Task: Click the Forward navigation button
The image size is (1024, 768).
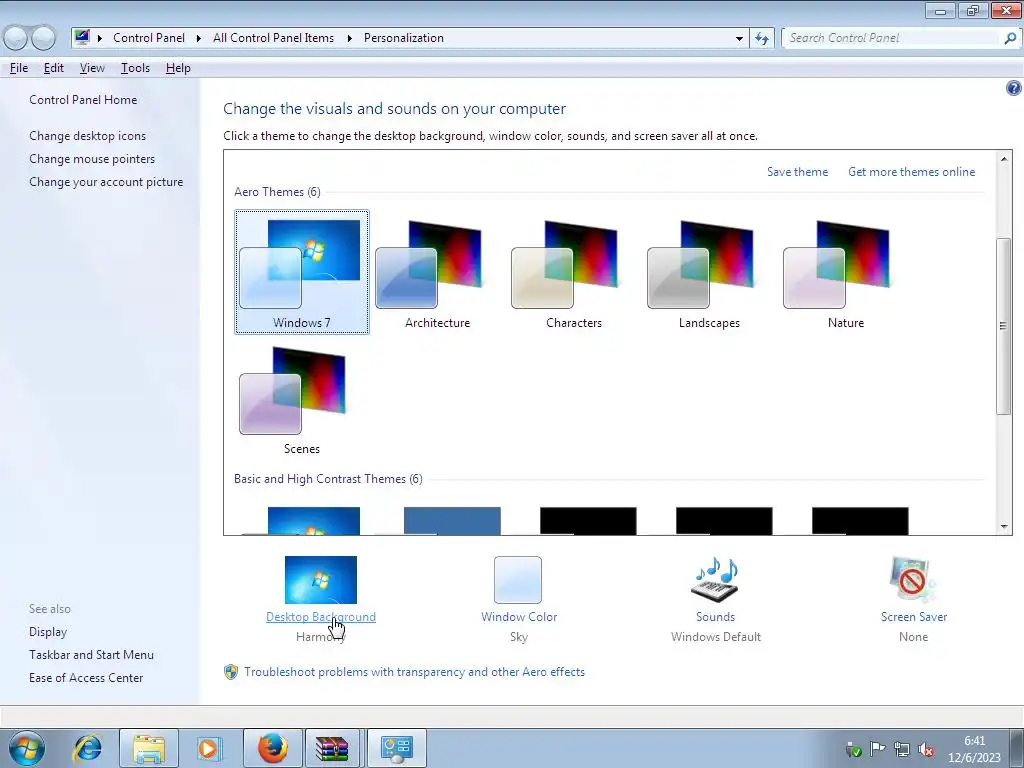Action: (44, 38)
